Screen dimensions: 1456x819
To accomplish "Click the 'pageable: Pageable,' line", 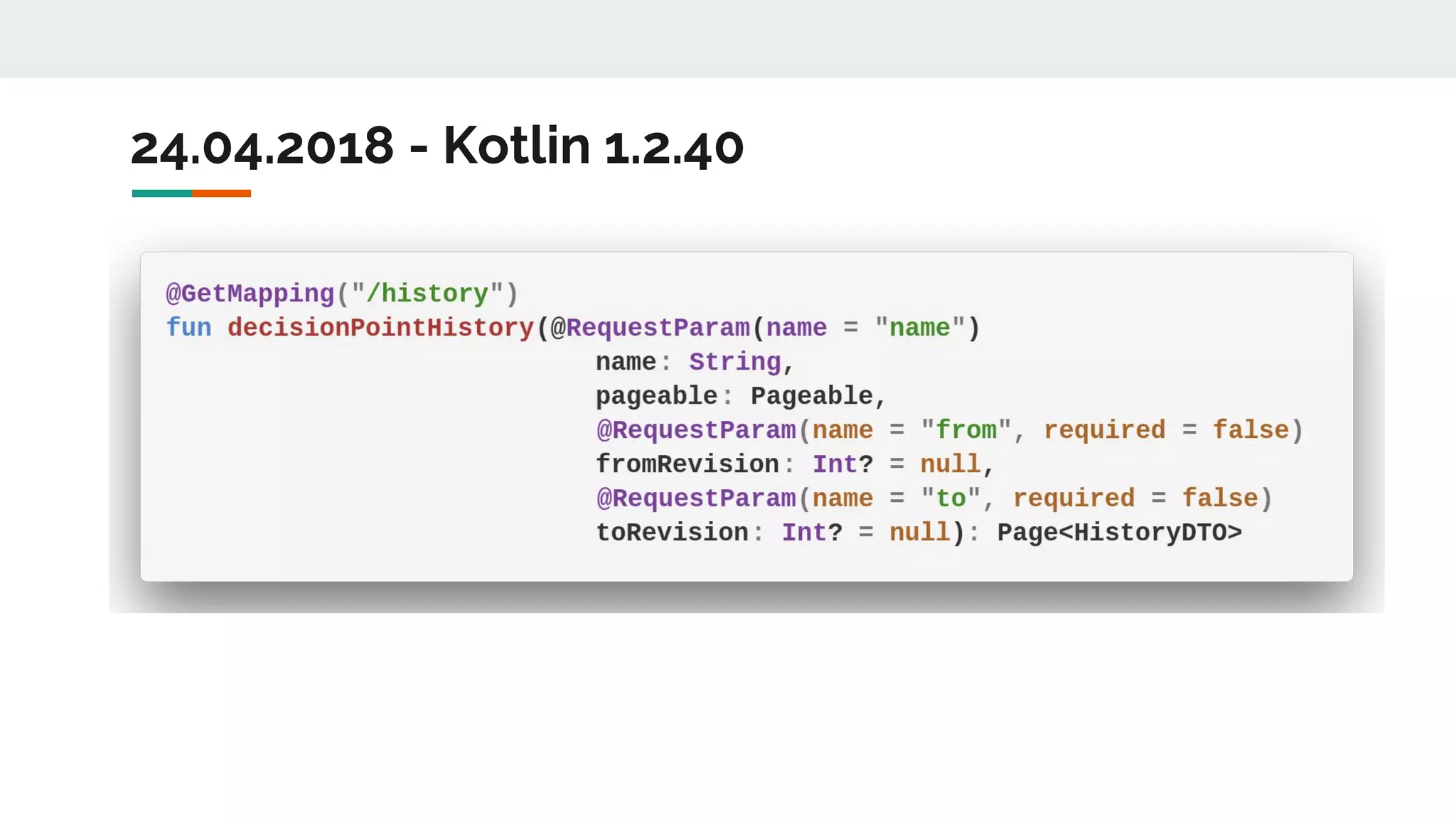I will (x=741, y=395).
